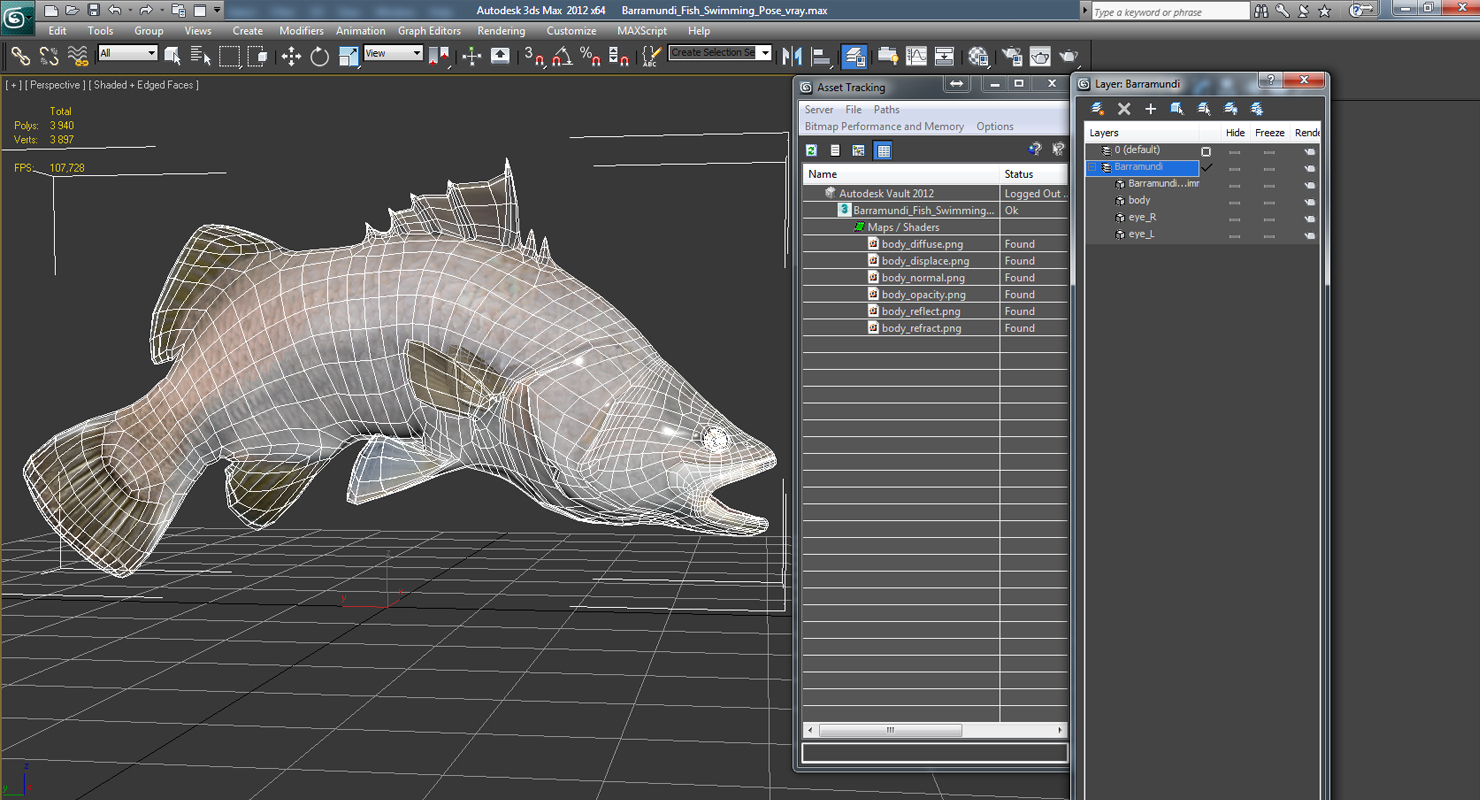Toggle the Percent Snap button
This screenshot has height=800, width=1480.
590,57
